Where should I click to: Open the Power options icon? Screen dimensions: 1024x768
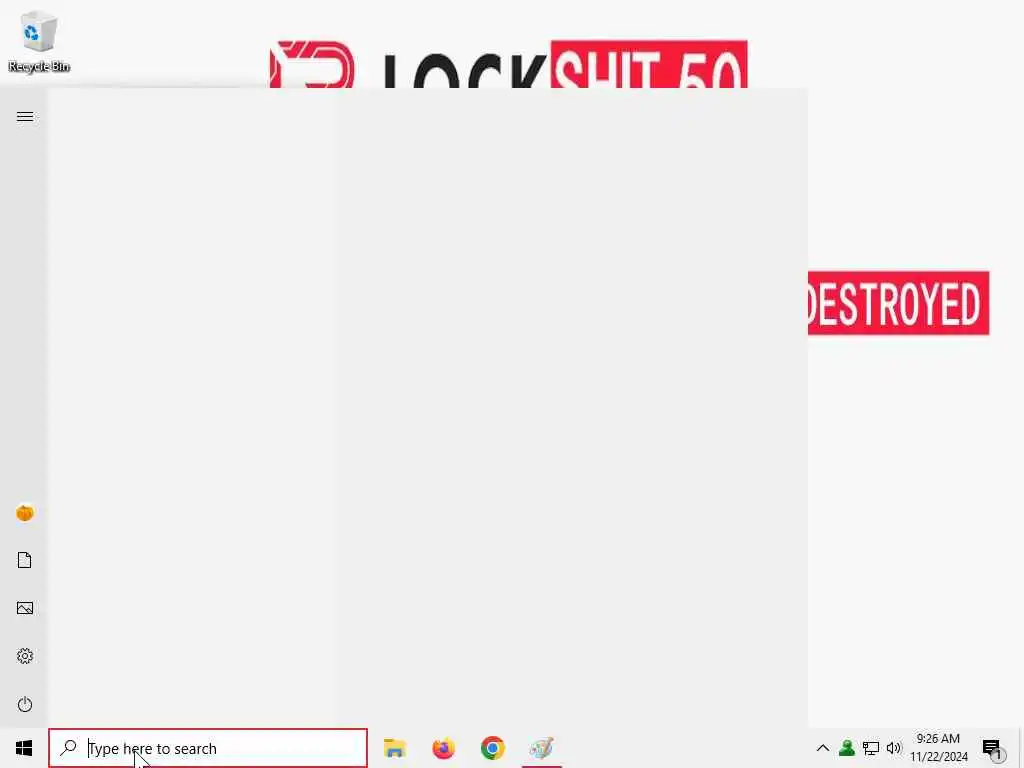(25, 704)
